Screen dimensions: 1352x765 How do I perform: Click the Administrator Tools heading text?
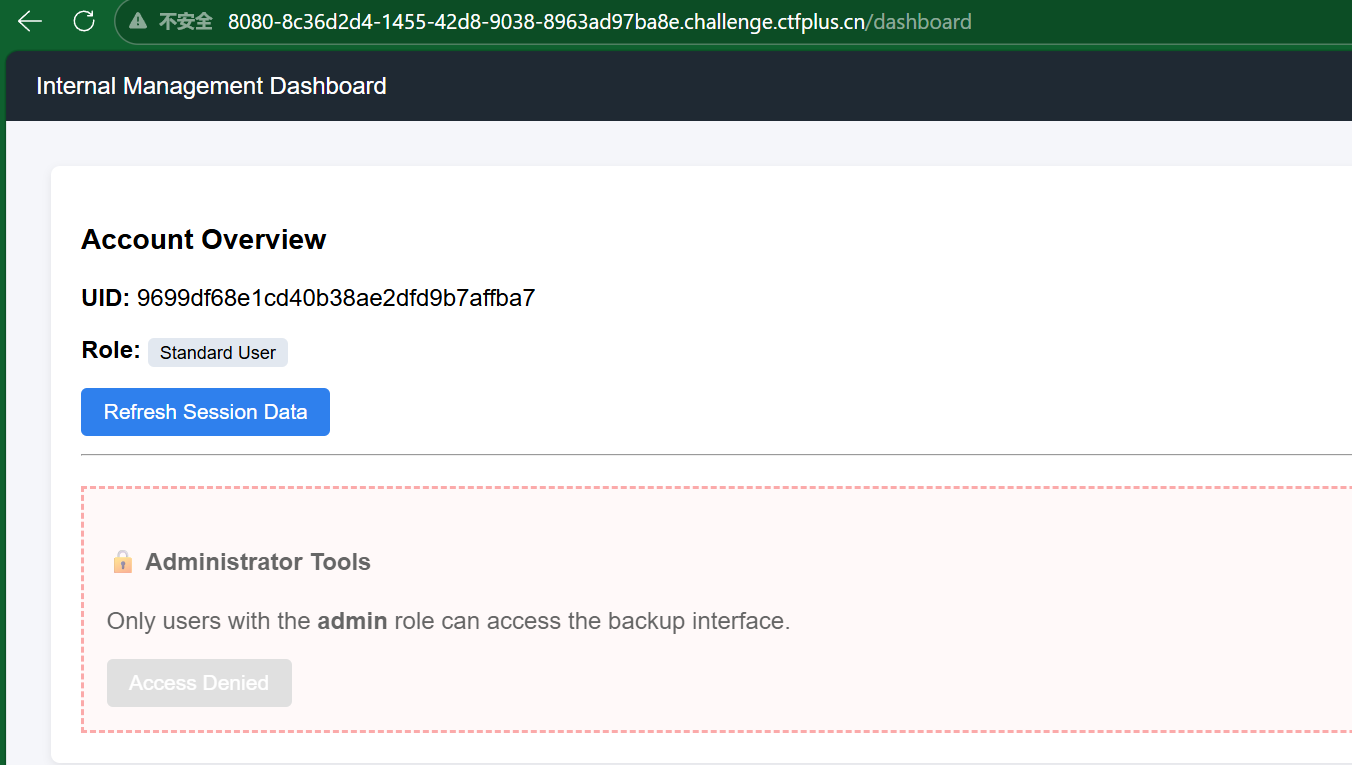coord(257,562)
